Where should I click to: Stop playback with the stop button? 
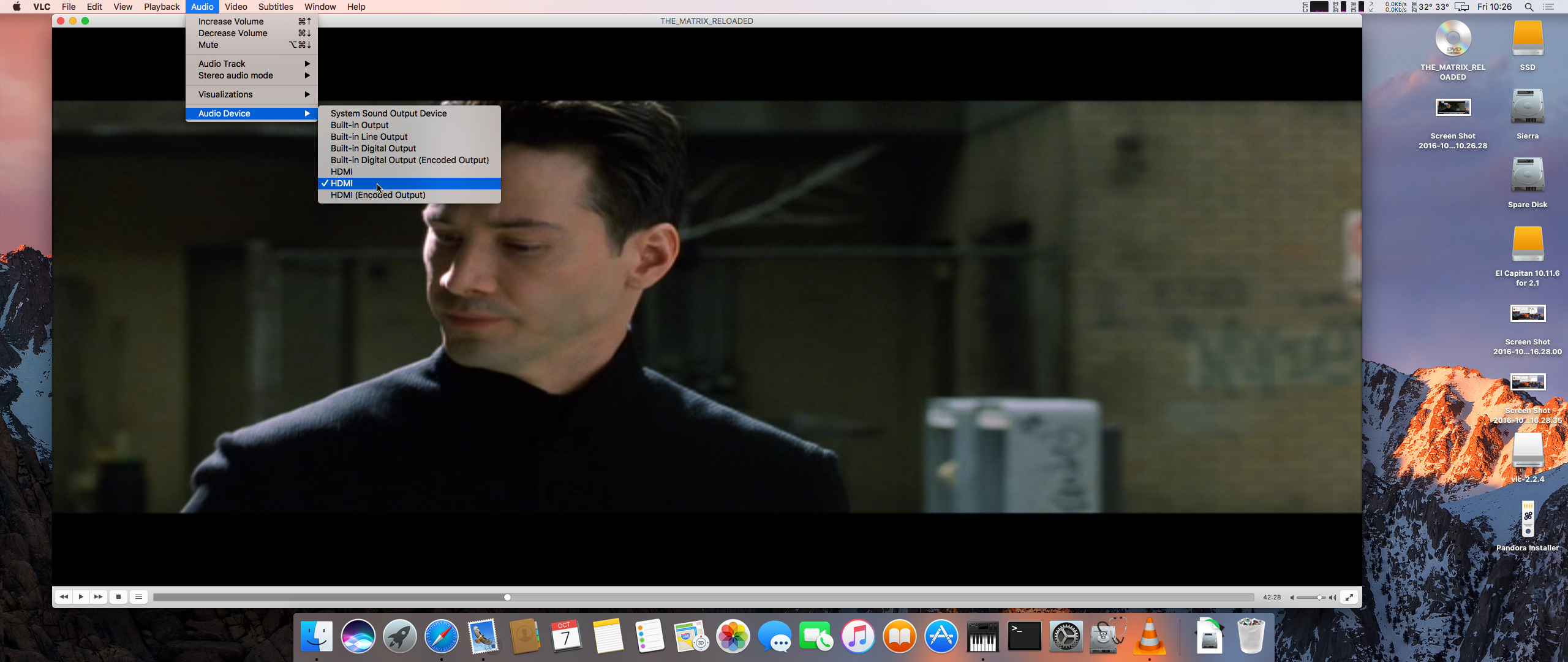click(118, 597)
